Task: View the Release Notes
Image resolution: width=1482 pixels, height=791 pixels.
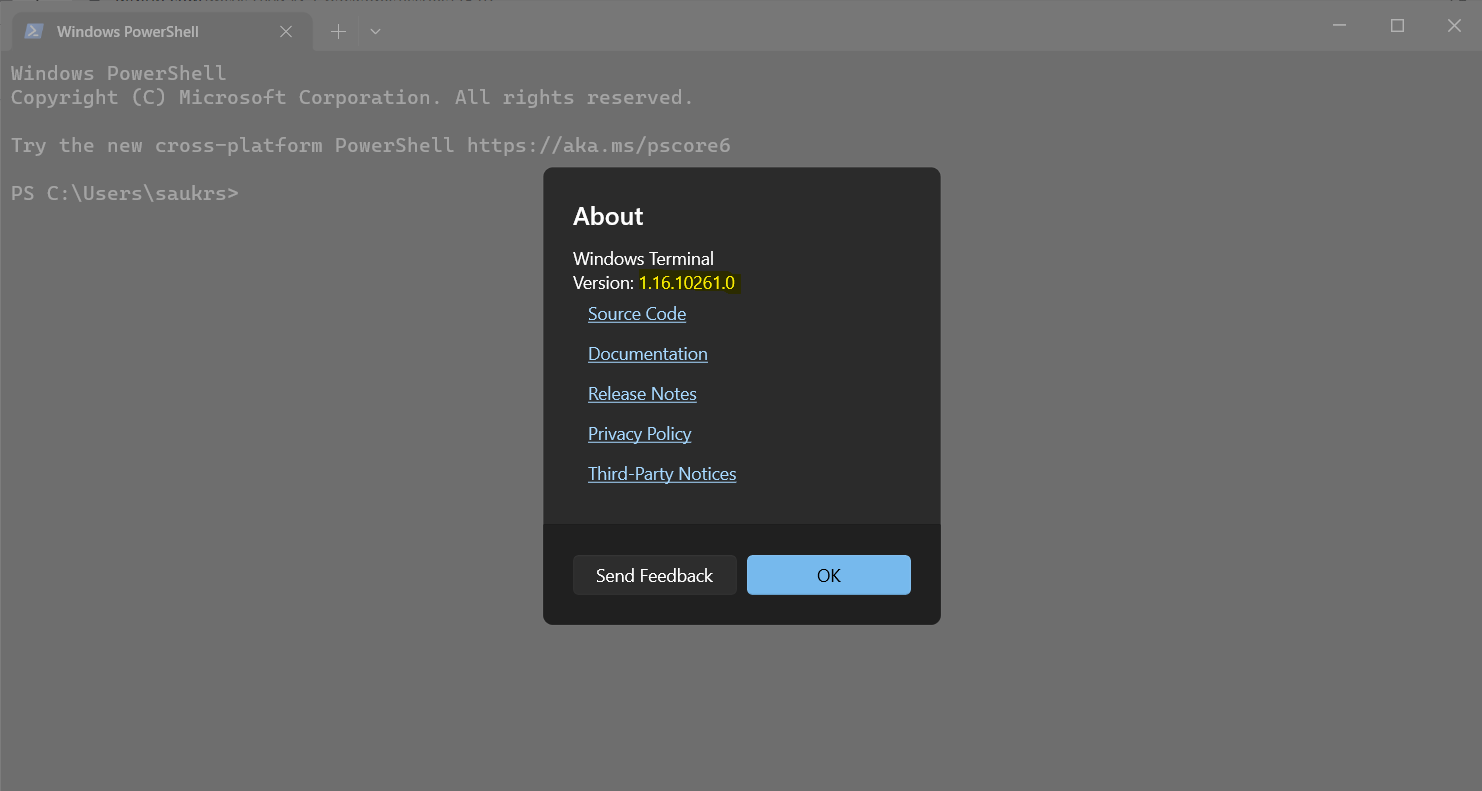Action: (x=642, y=393)
